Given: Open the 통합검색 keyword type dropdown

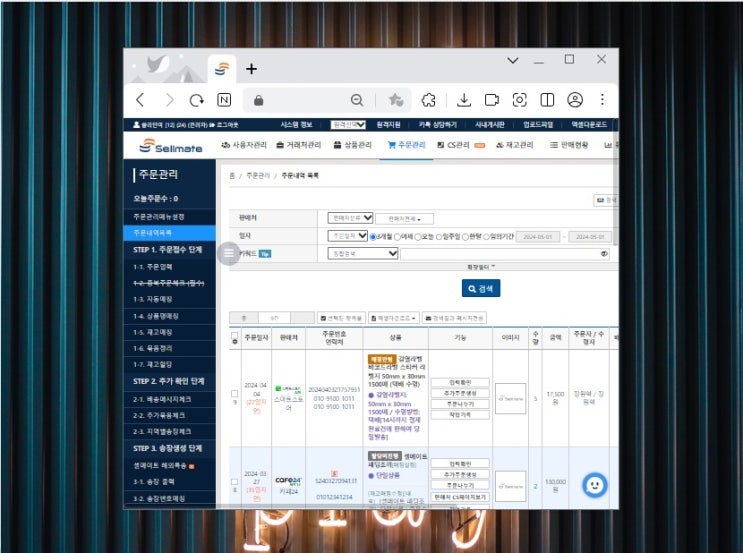Looking at the screenshot, I should click(x=362, y=254).
